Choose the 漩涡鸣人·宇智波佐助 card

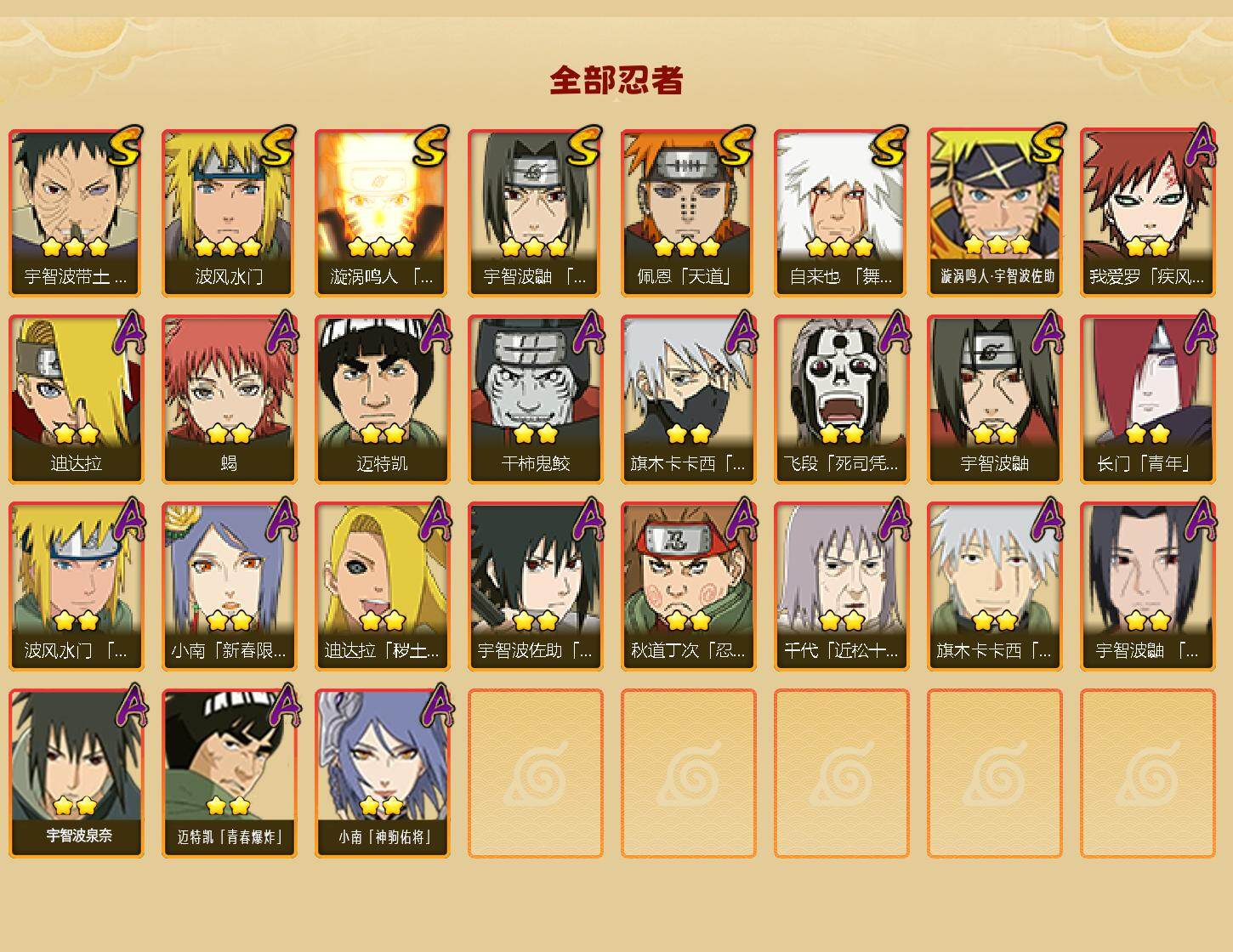pyautogui.click(x=994, y=212)
